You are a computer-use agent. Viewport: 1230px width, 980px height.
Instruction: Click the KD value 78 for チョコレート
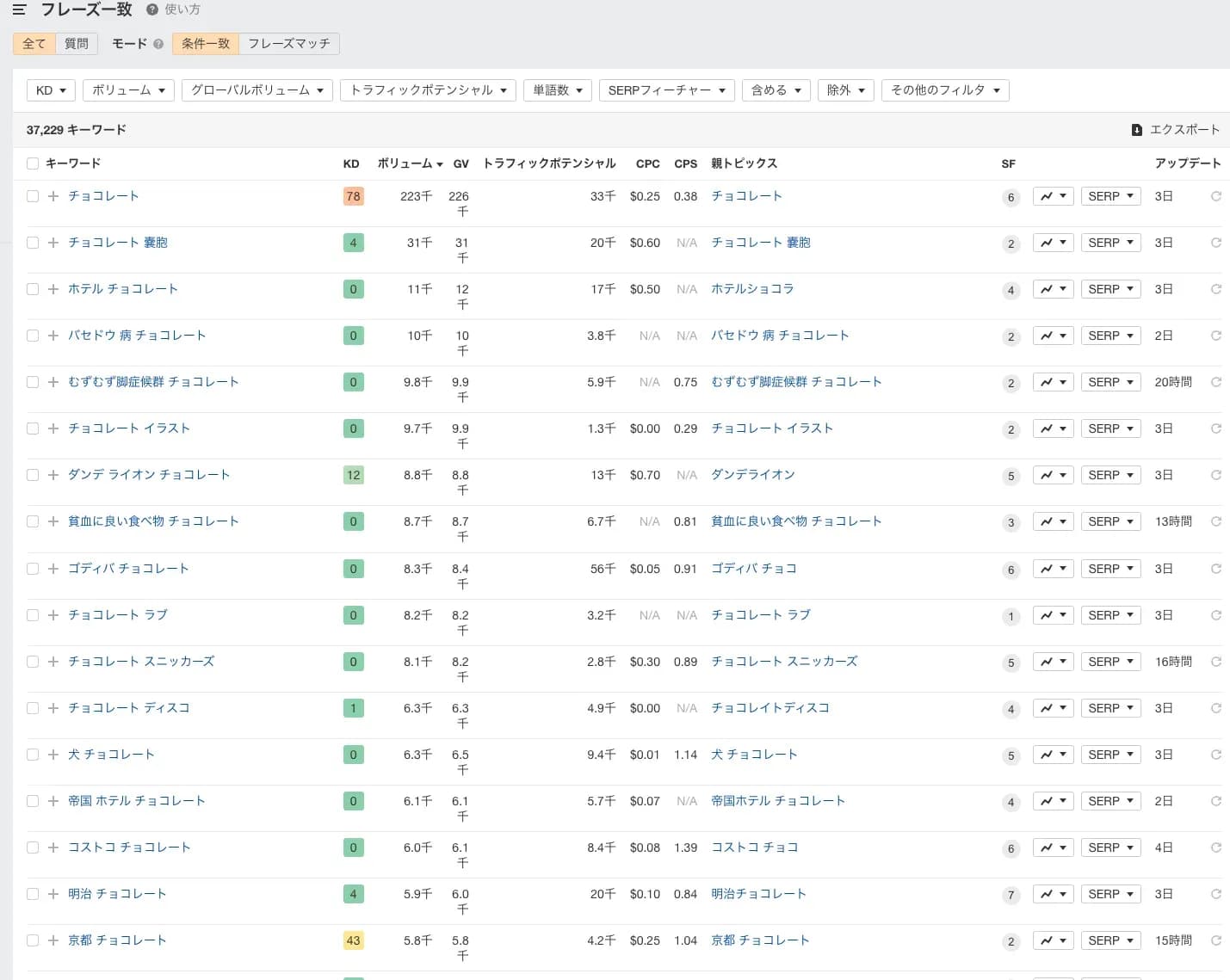click(353, 196)
